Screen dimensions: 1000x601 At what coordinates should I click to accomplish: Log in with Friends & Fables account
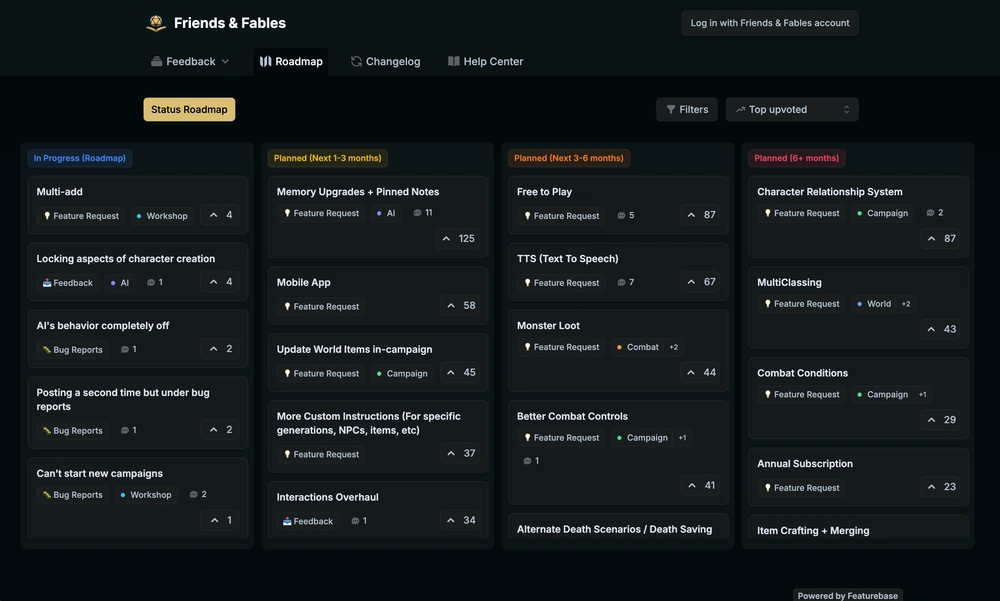point(770,23)
